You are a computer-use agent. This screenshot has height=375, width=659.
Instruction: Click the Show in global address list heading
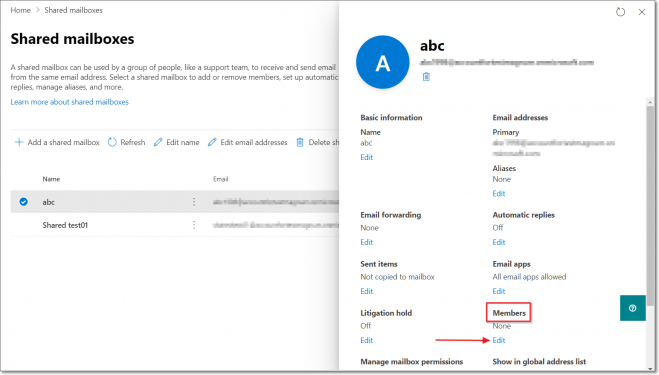point(539,362)
